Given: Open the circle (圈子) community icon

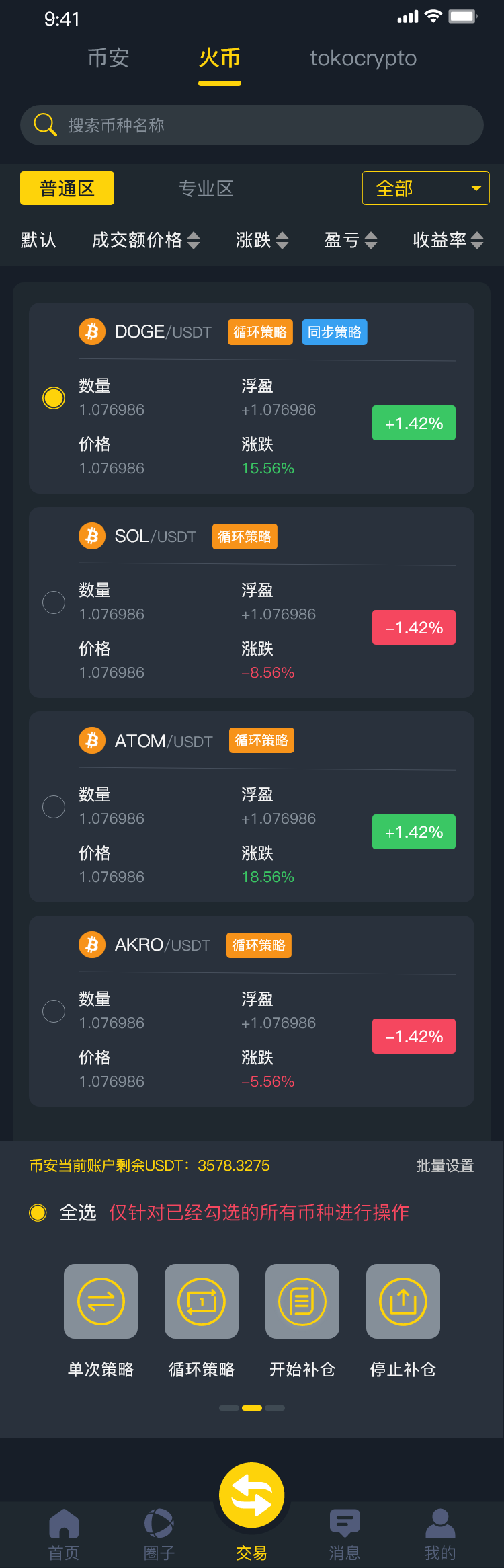Looking at the screenshot, I should (159, 1524).
